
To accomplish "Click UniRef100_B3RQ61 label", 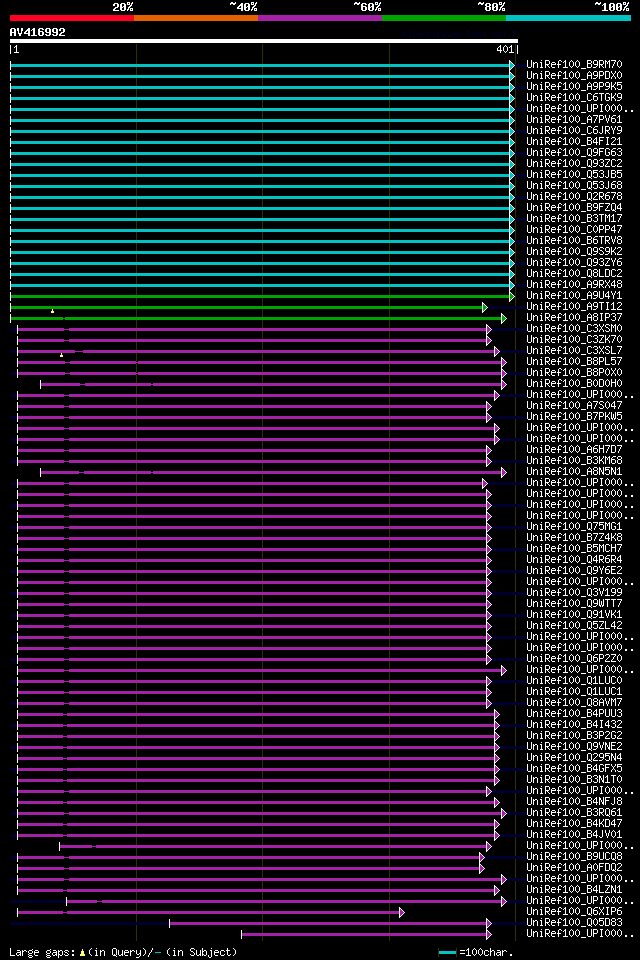I will [574, 814].
